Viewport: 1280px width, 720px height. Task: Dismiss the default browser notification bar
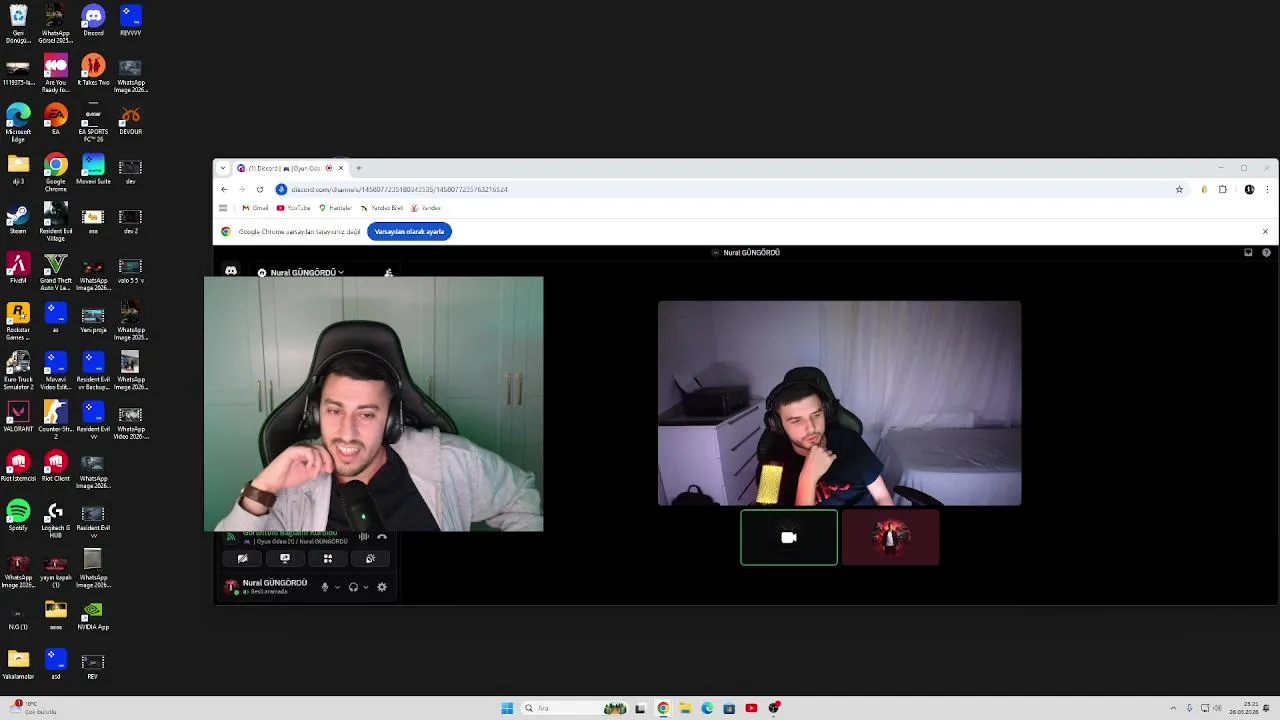[x=1265, y=231]
